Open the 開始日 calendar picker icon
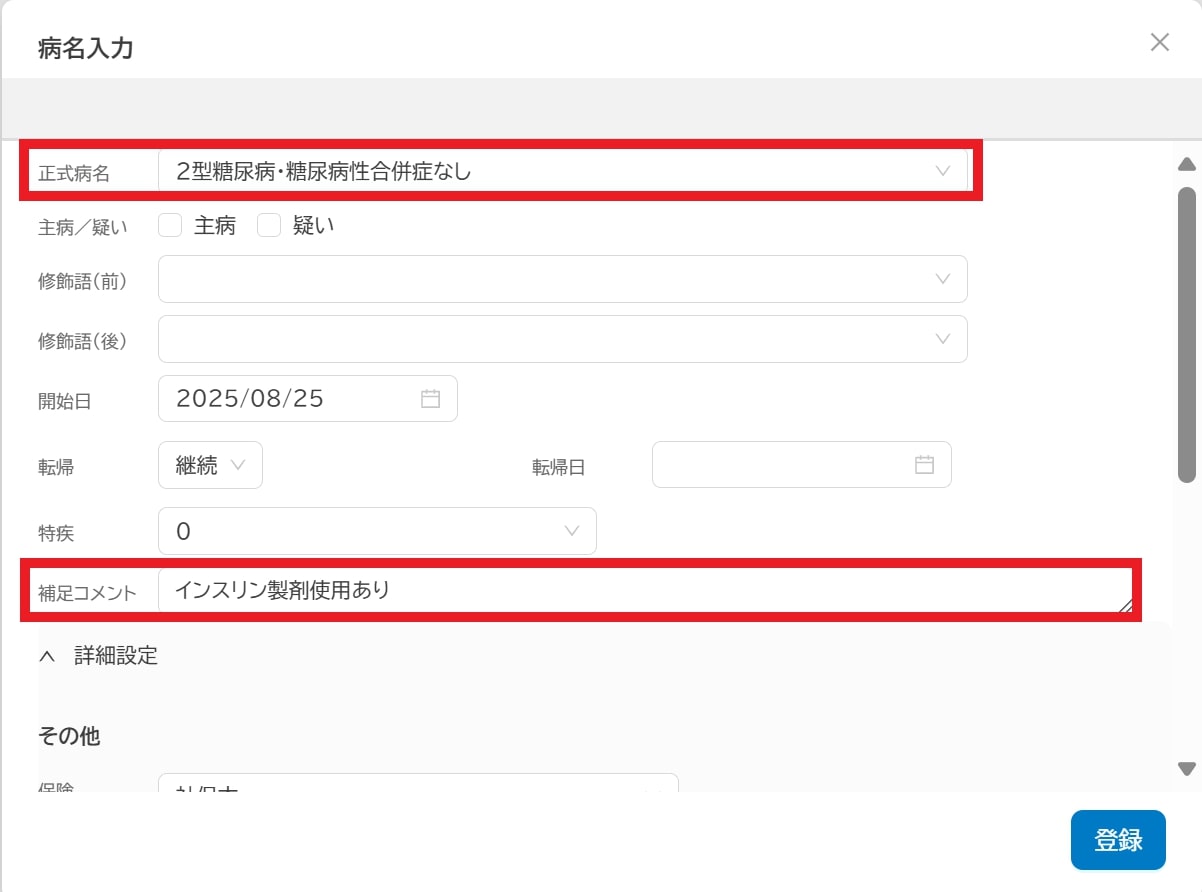This screenshot has width=1202, height=892. 430,398
